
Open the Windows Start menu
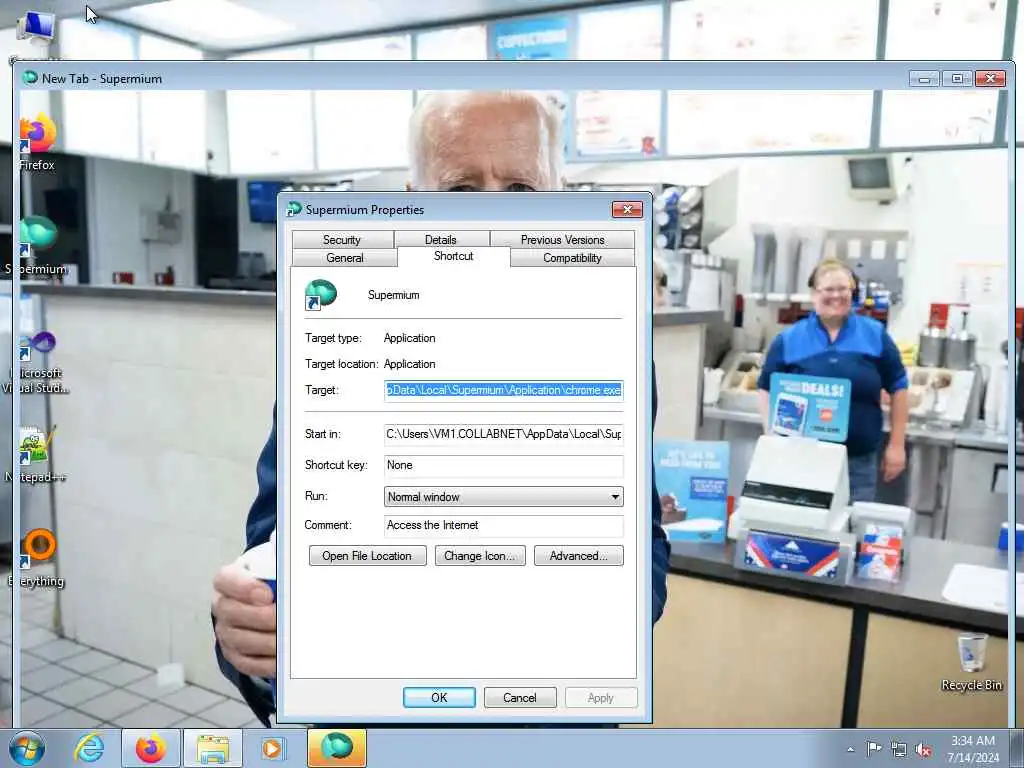(x=27, y=748)
